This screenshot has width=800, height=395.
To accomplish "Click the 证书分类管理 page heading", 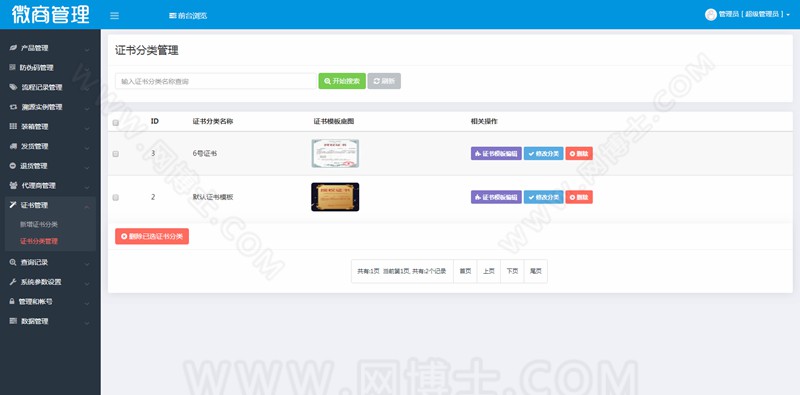I will (146, 51).
